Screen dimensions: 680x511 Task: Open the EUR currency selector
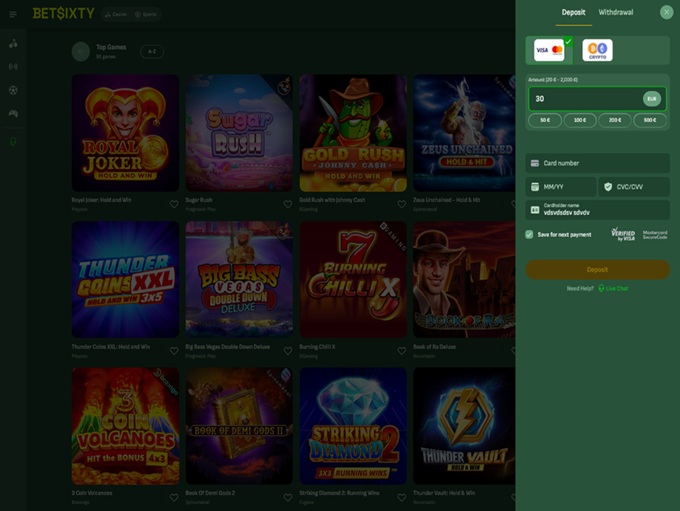pos(651,99)
